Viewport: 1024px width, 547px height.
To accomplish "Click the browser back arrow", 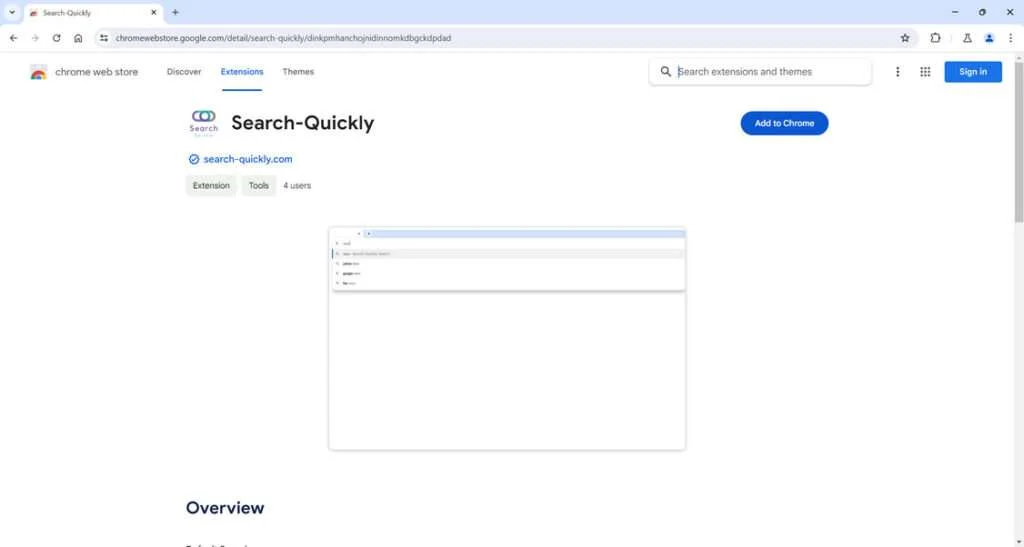I will click(14, 38).
